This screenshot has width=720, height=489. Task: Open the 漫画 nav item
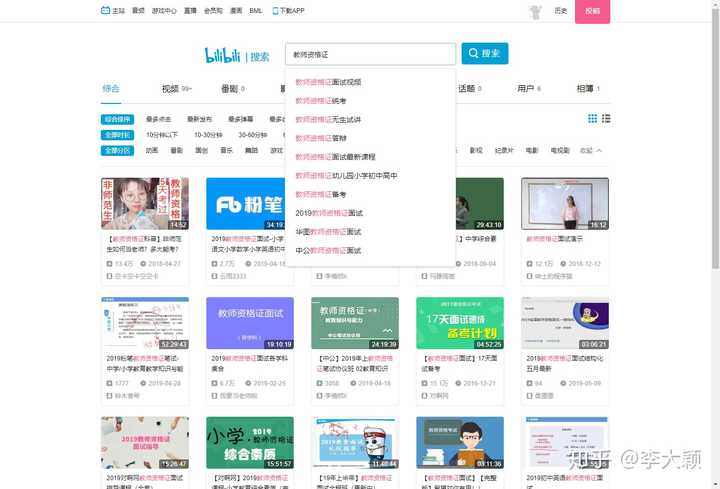[x=236, y=10]
